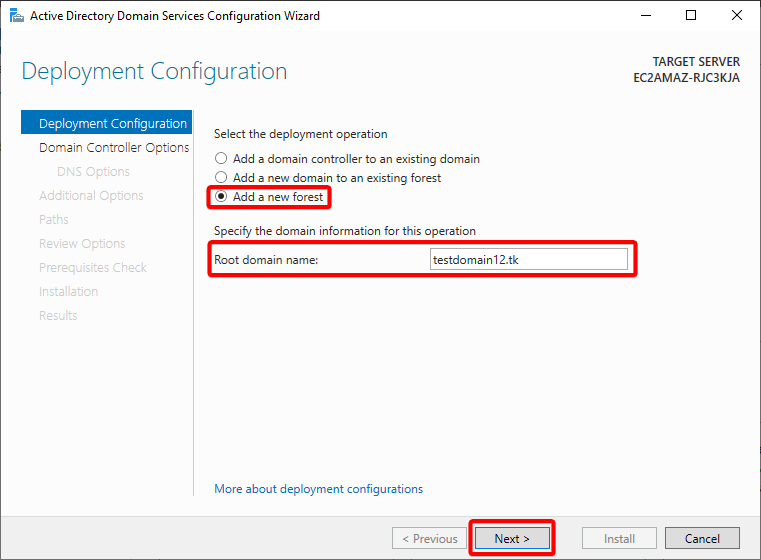Select Additional Options in the sidebar
This screenshot has height=560, width=761.
pyautogui.click(x=91, y=196)
